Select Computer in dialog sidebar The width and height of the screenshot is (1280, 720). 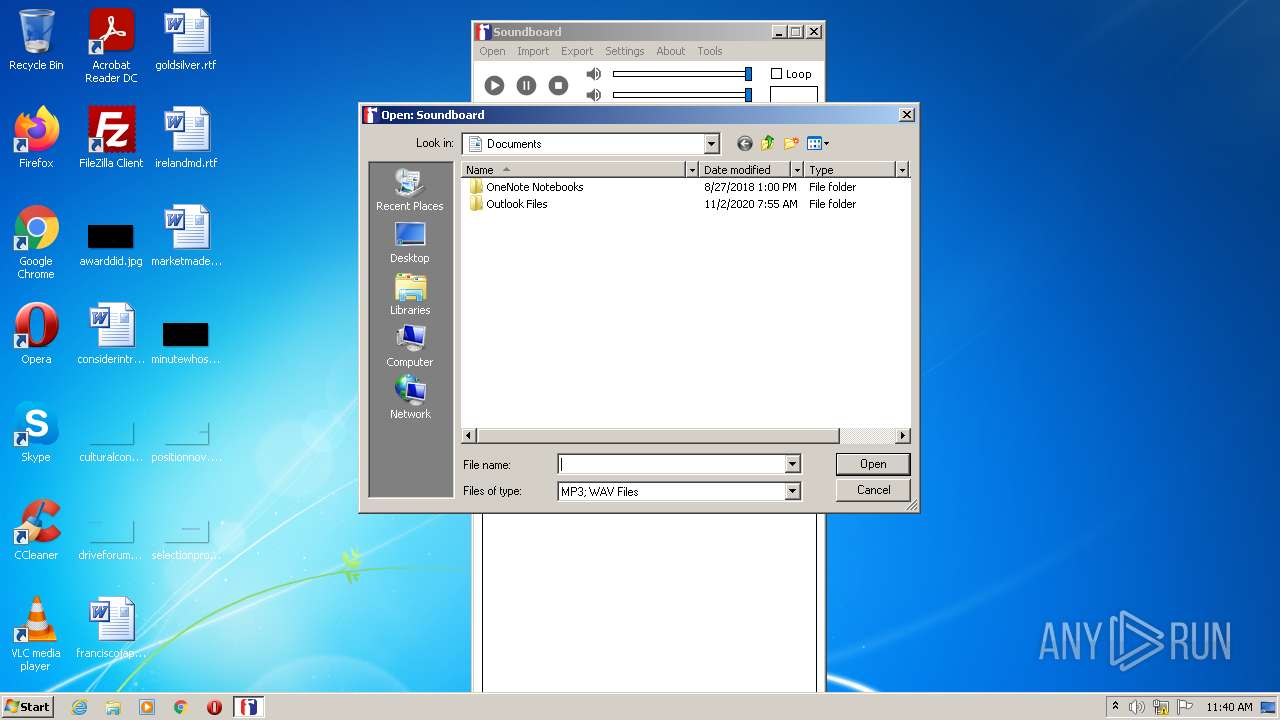(x=410, y=346)
